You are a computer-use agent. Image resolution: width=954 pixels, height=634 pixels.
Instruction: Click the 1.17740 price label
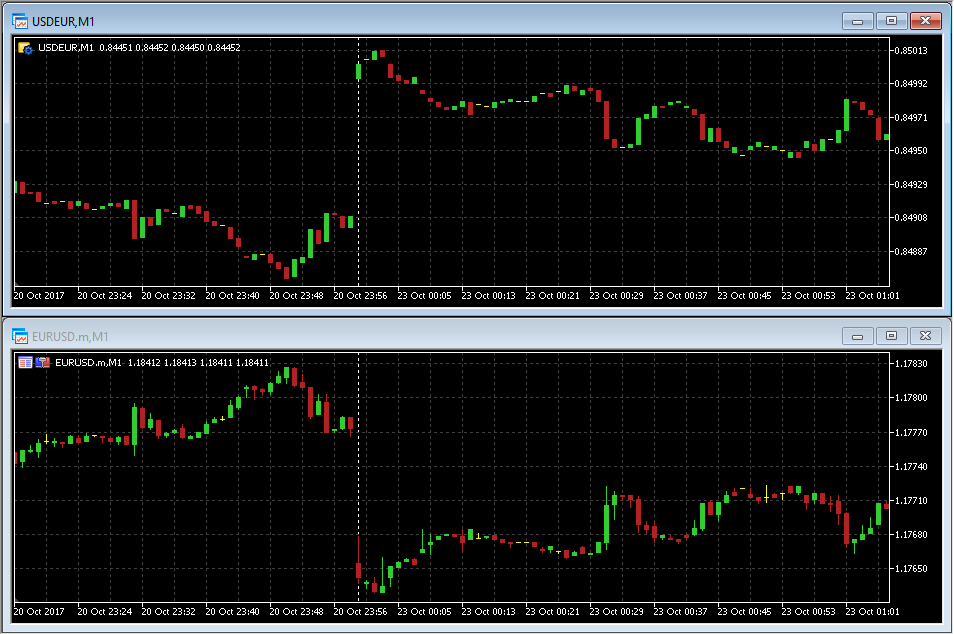[x=911, y=467]
